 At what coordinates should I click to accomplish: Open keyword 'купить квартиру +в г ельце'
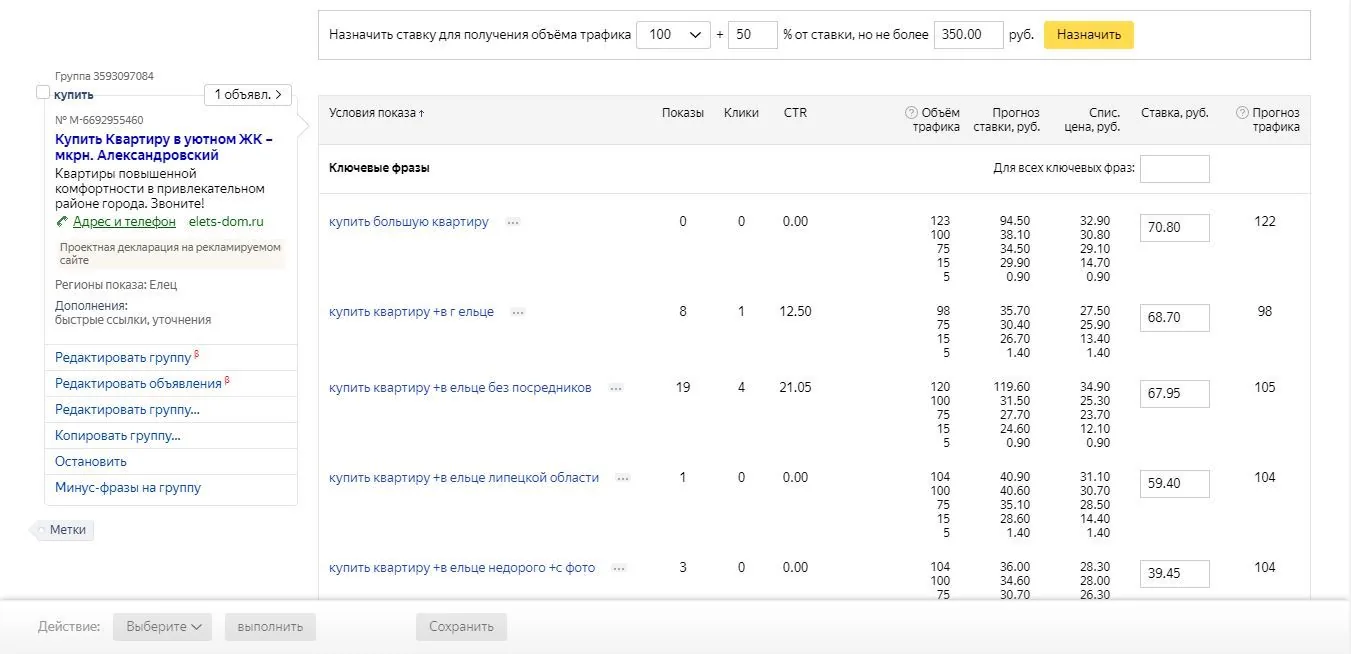411,312
